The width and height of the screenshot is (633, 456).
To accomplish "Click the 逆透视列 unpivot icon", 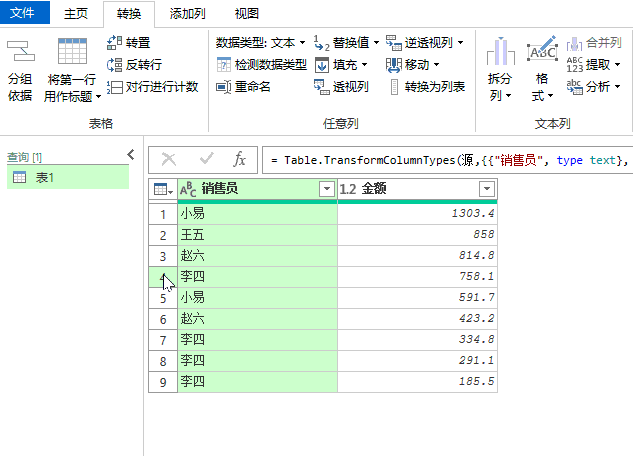I will coord(394,42).
